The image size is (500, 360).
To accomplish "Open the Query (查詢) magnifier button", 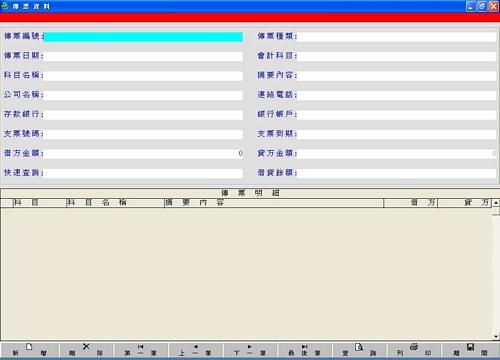I will [359, 350].
